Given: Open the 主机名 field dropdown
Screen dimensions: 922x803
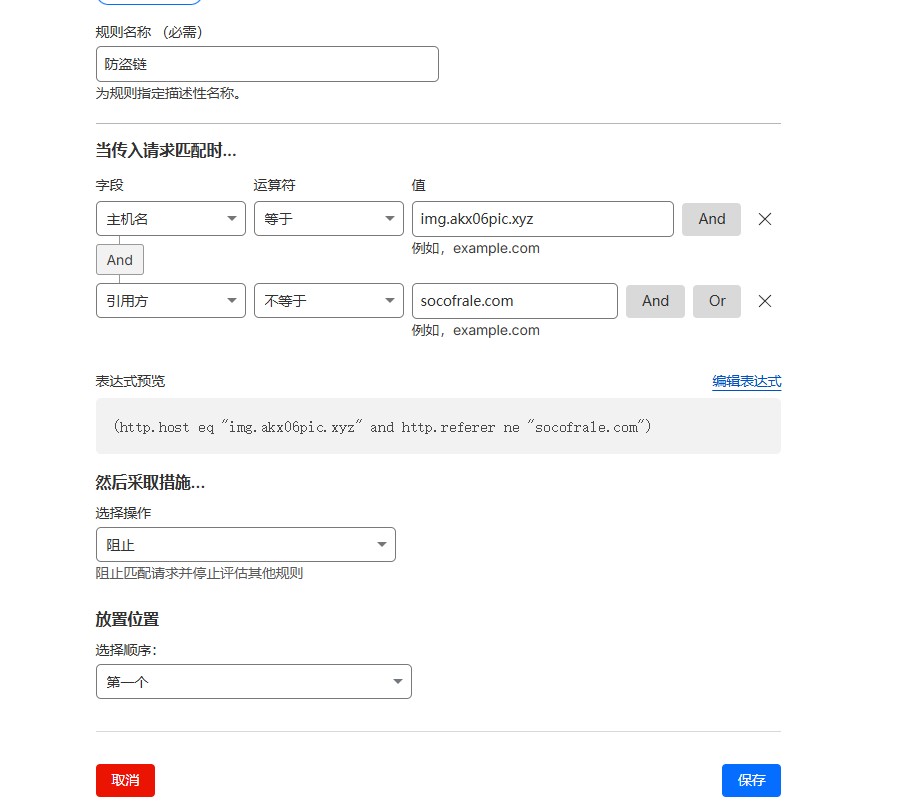Looking at the screenshot, I should click(x=171, y=219).
